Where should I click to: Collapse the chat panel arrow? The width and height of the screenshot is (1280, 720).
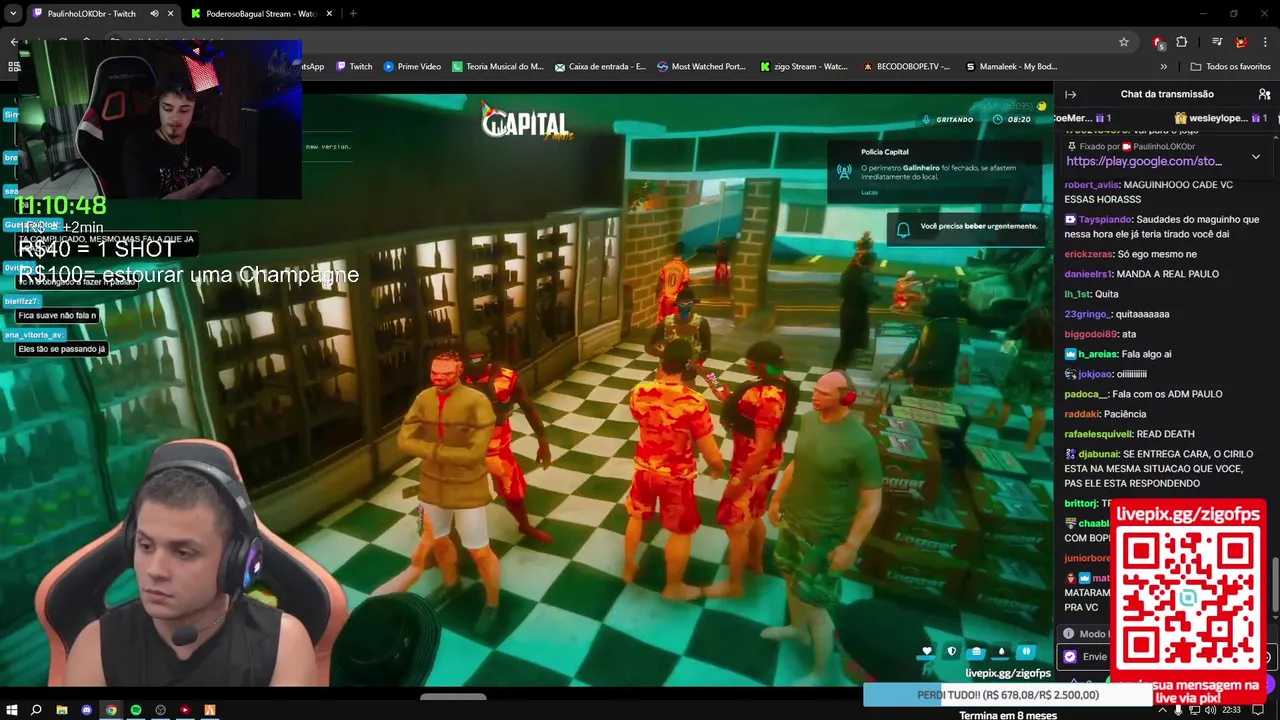(x=1071, y=94)
